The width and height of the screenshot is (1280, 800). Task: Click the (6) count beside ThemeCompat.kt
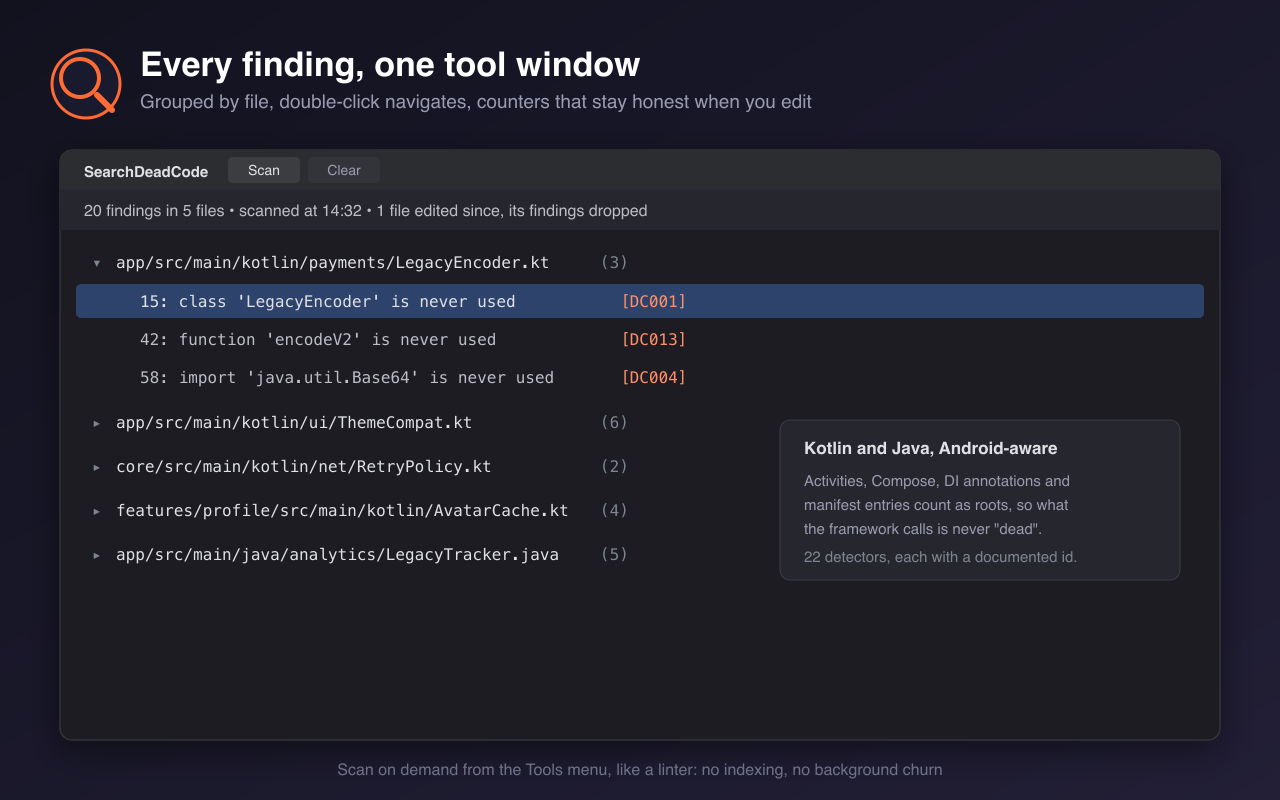pyautogui.click(x=614, y=422)
